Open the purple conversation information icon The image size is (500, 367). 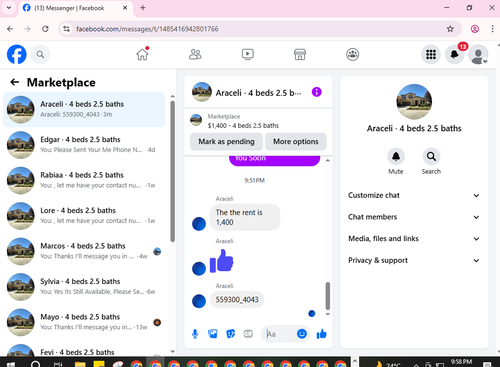pos(316,92)
